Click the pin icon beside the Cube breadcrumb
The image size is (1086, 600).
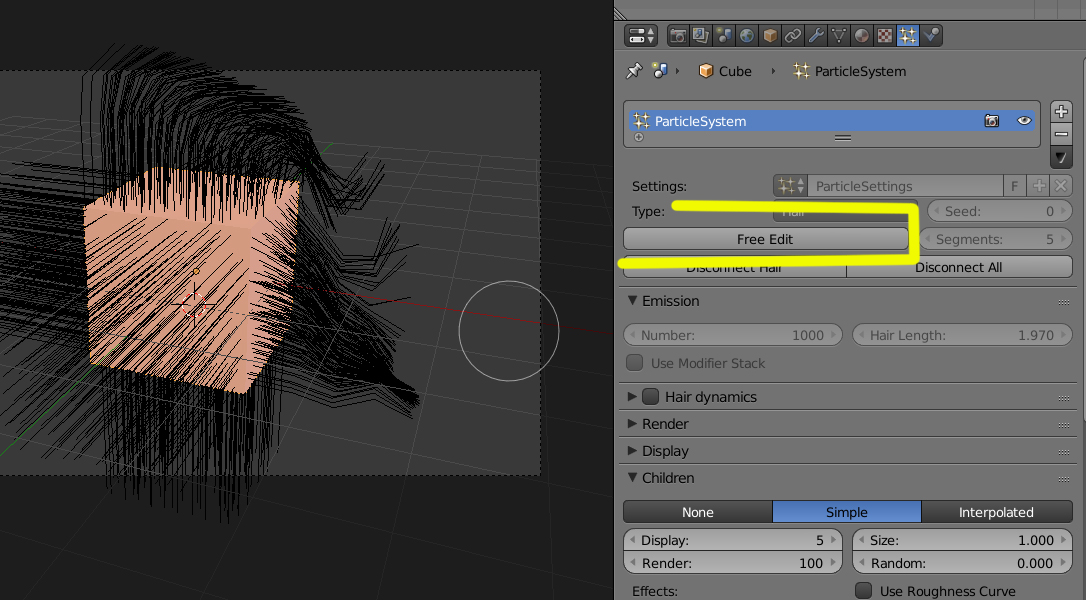click(x=633, y=71)
